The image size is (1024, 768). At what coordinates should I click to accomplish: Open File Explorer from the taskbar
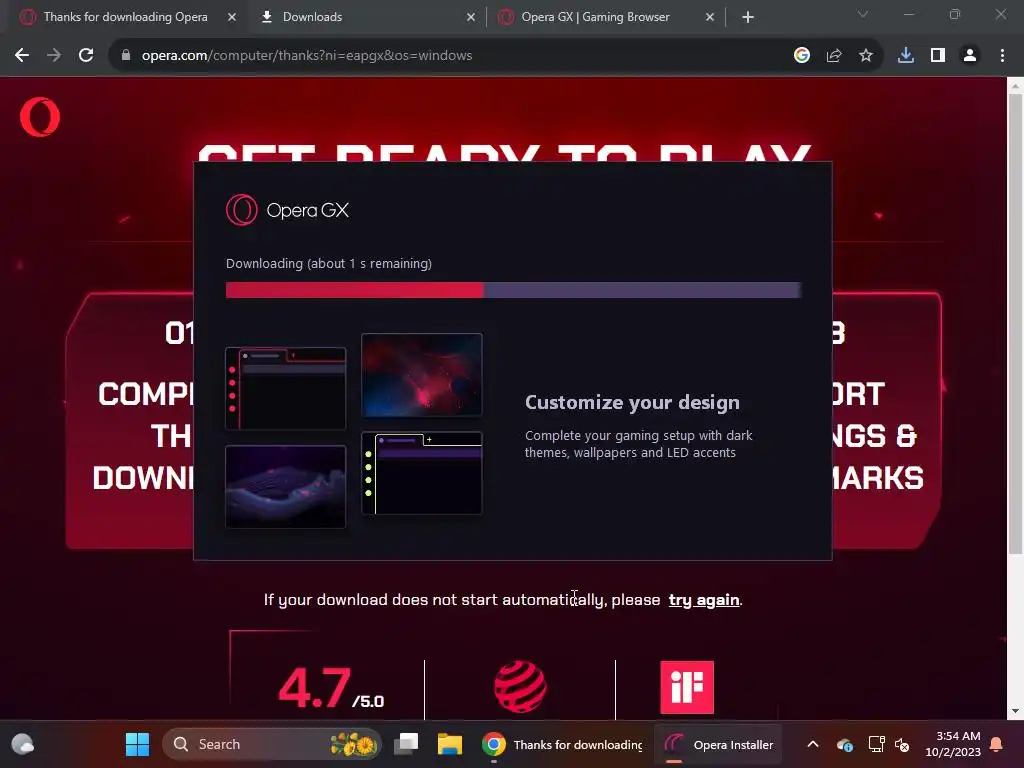click(x=449, y=744)
